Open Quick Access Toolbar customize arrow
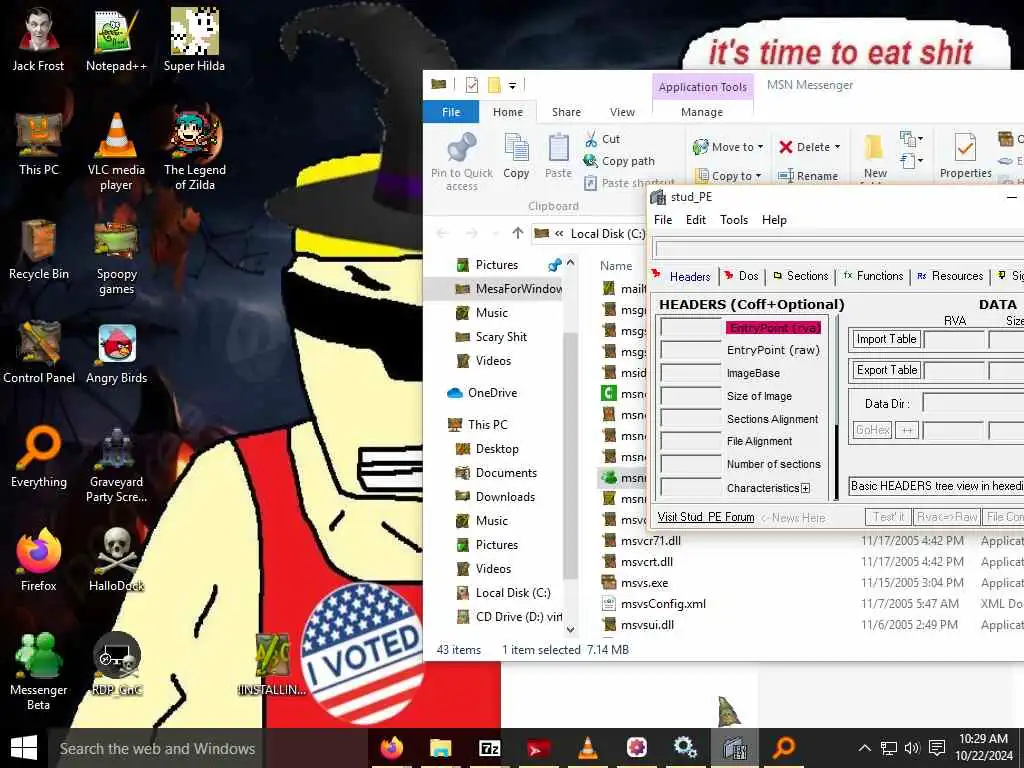 tap(513, 86)
